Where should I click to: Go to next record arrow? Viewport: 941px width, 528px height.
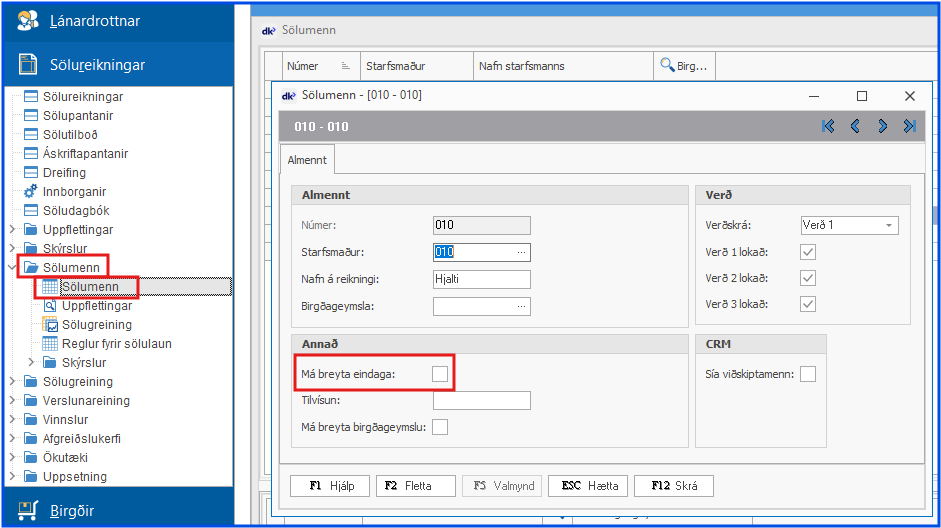click(882, 126)
